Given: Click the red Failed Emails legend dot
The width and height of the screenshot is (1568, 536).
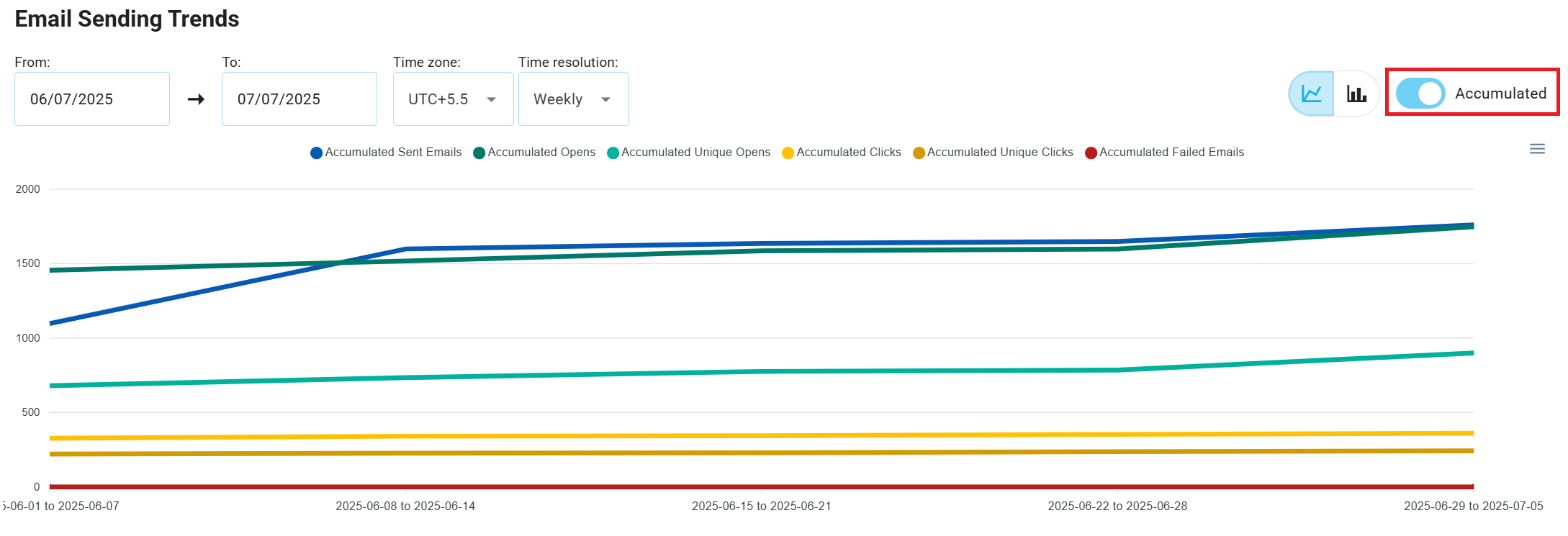Looking at the screenshot, I should click(x=1091, y=153).
